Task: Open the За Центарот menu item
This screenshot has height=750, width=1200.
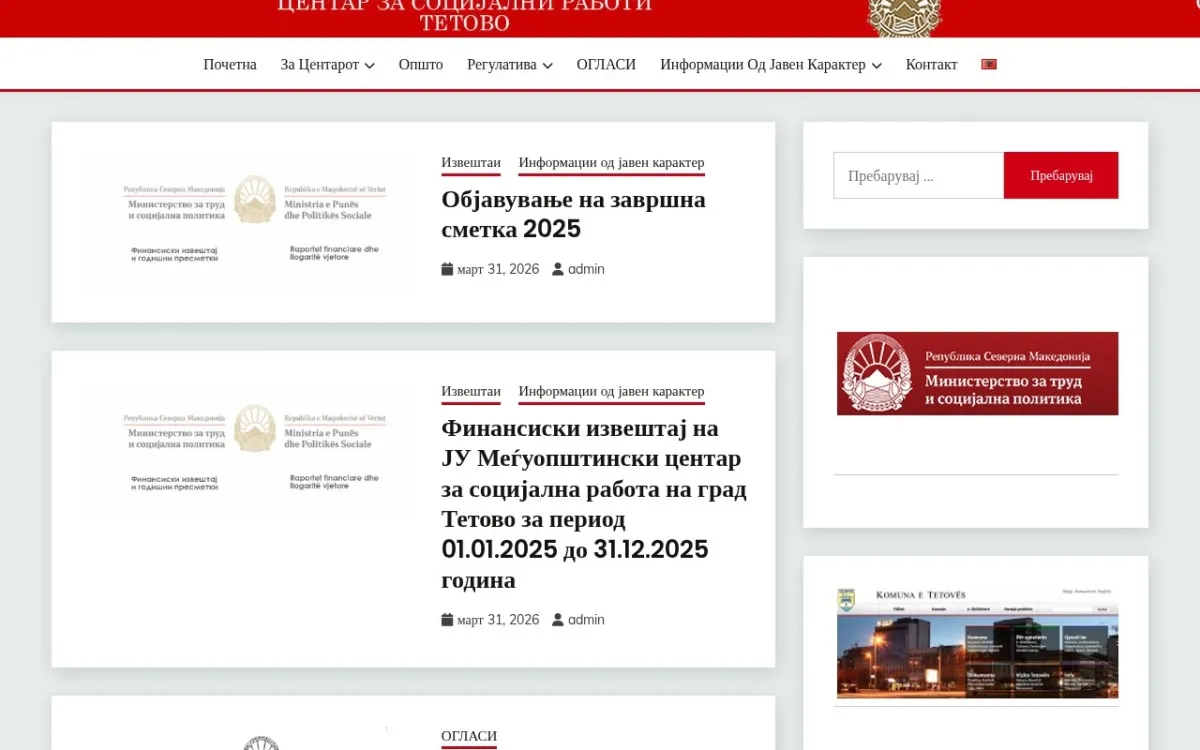Action: (x=319, y=64)
